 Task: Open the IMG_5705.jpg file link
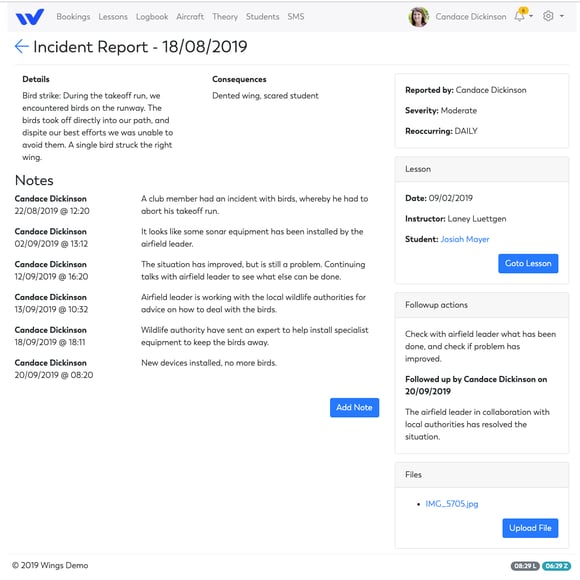[452, 504]
